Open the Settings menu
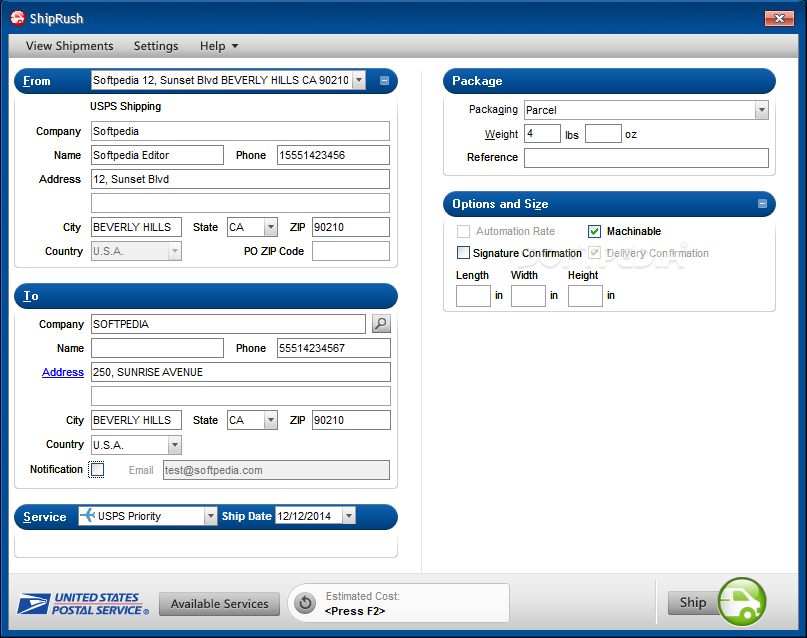 pos(156,46)
